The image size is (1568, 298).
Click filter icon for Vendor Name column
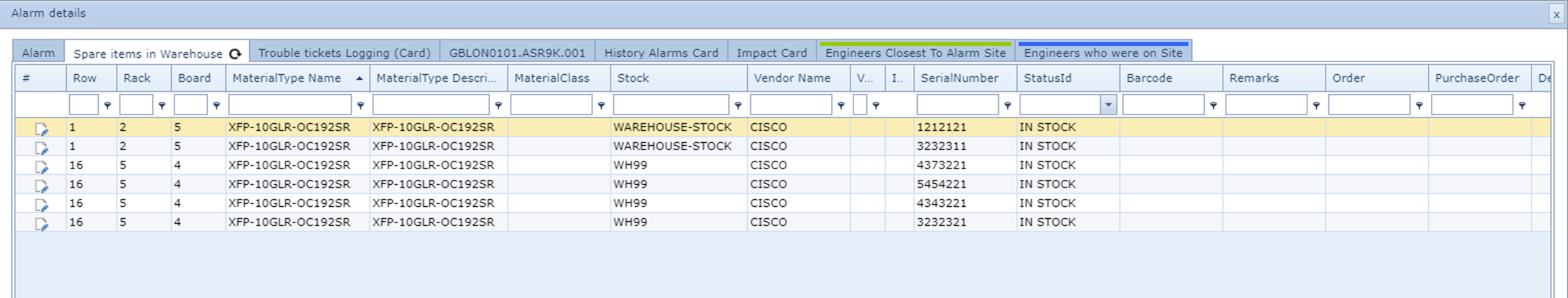[x=840, y=106]
